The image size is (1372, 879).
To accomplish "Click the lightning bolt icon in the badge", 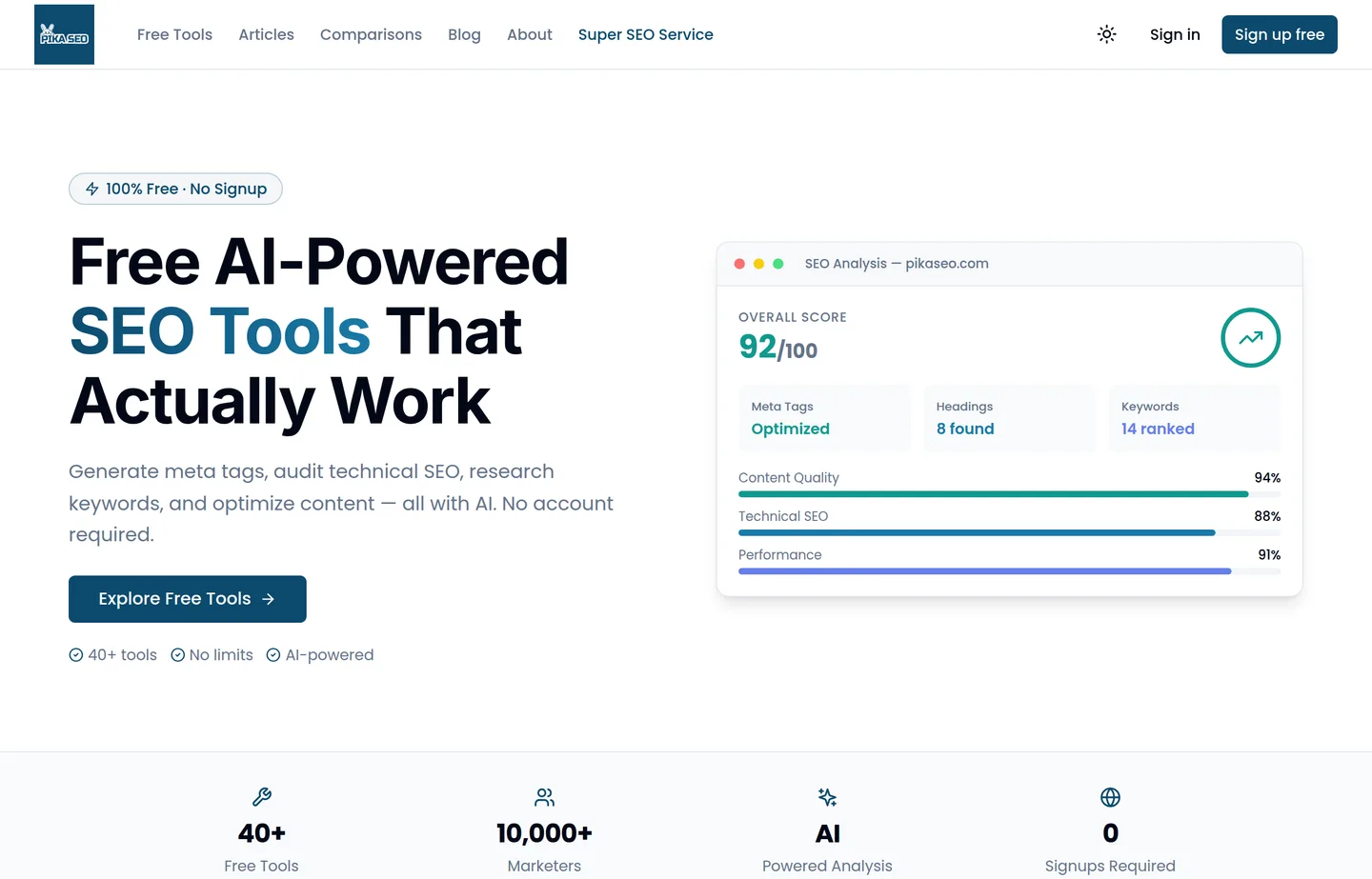I will click(92, 189).
